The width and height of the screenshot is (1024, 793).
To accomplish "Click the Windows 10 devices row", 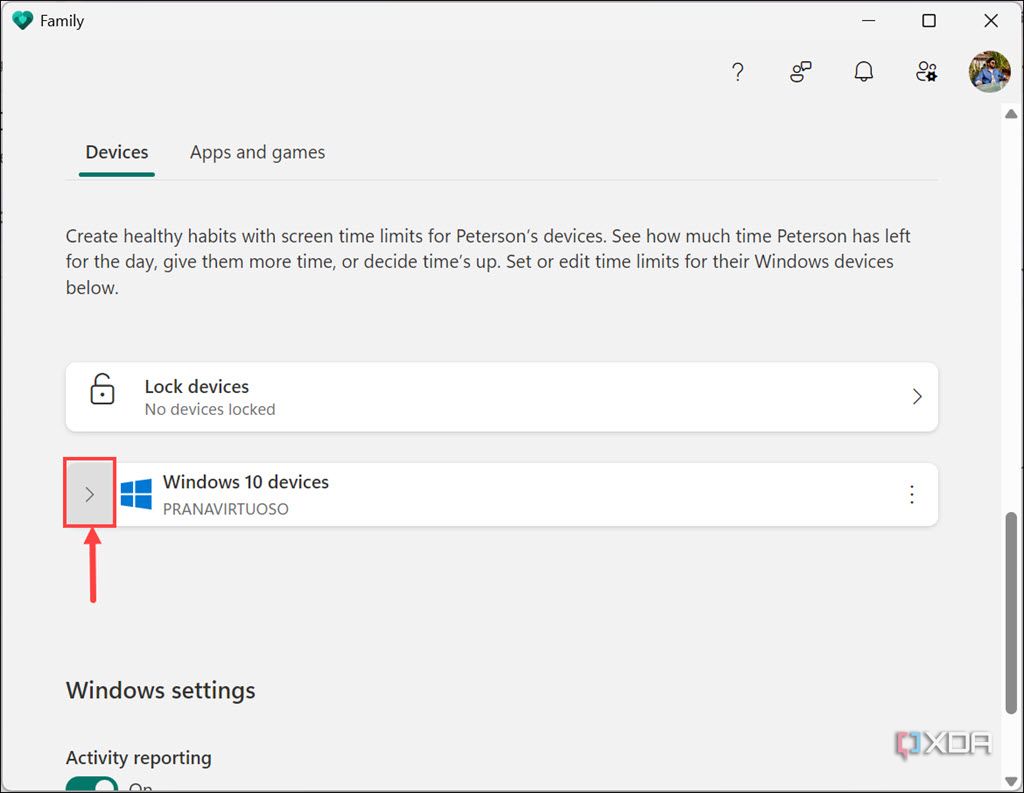I will 500,493.
